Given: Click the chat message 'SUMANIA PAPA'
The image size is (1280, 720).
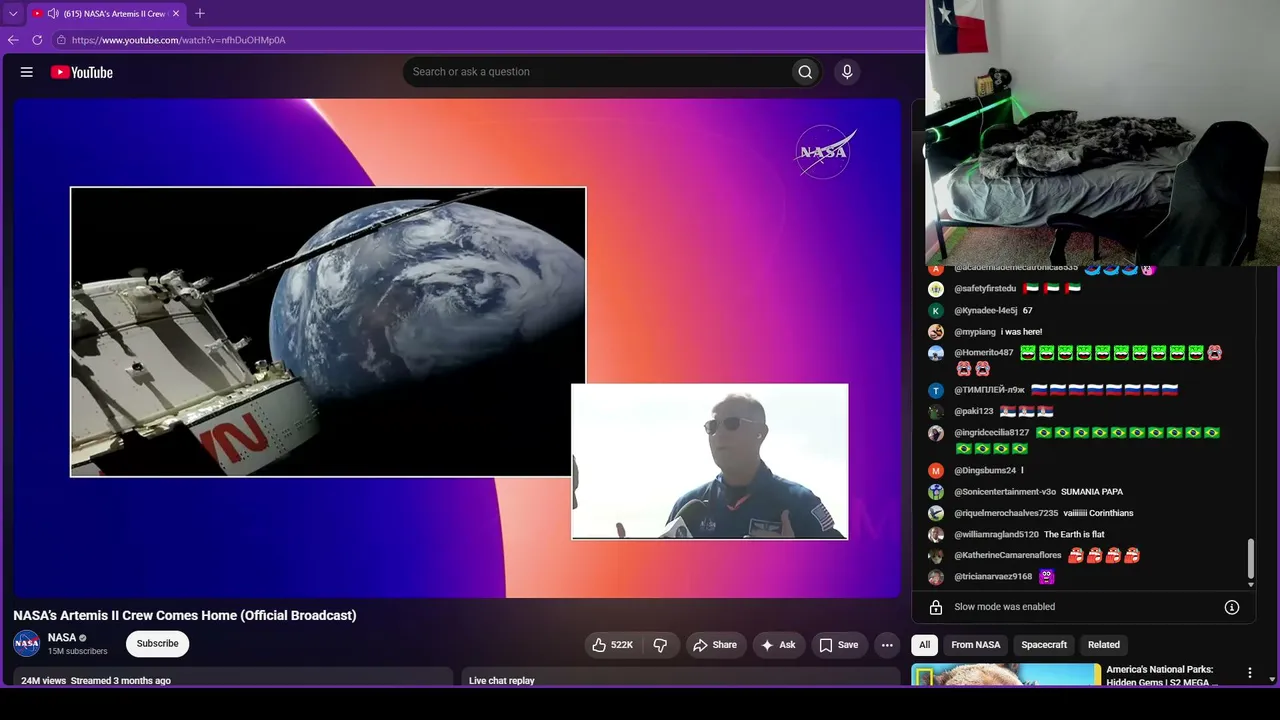Looking at the screenshot, I should [x=1092, y=492].
